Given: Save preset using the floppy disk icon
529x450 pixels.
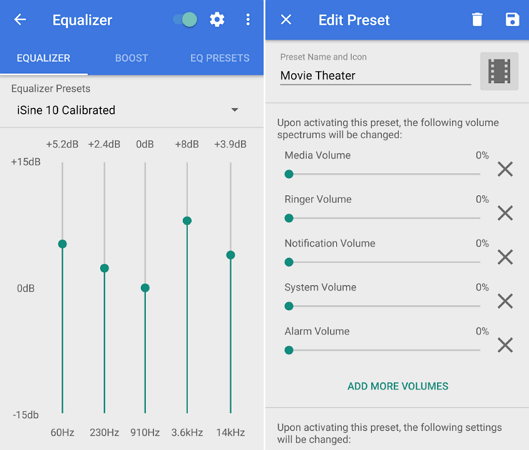Looking at the screenshot, I should coord(512,20).
